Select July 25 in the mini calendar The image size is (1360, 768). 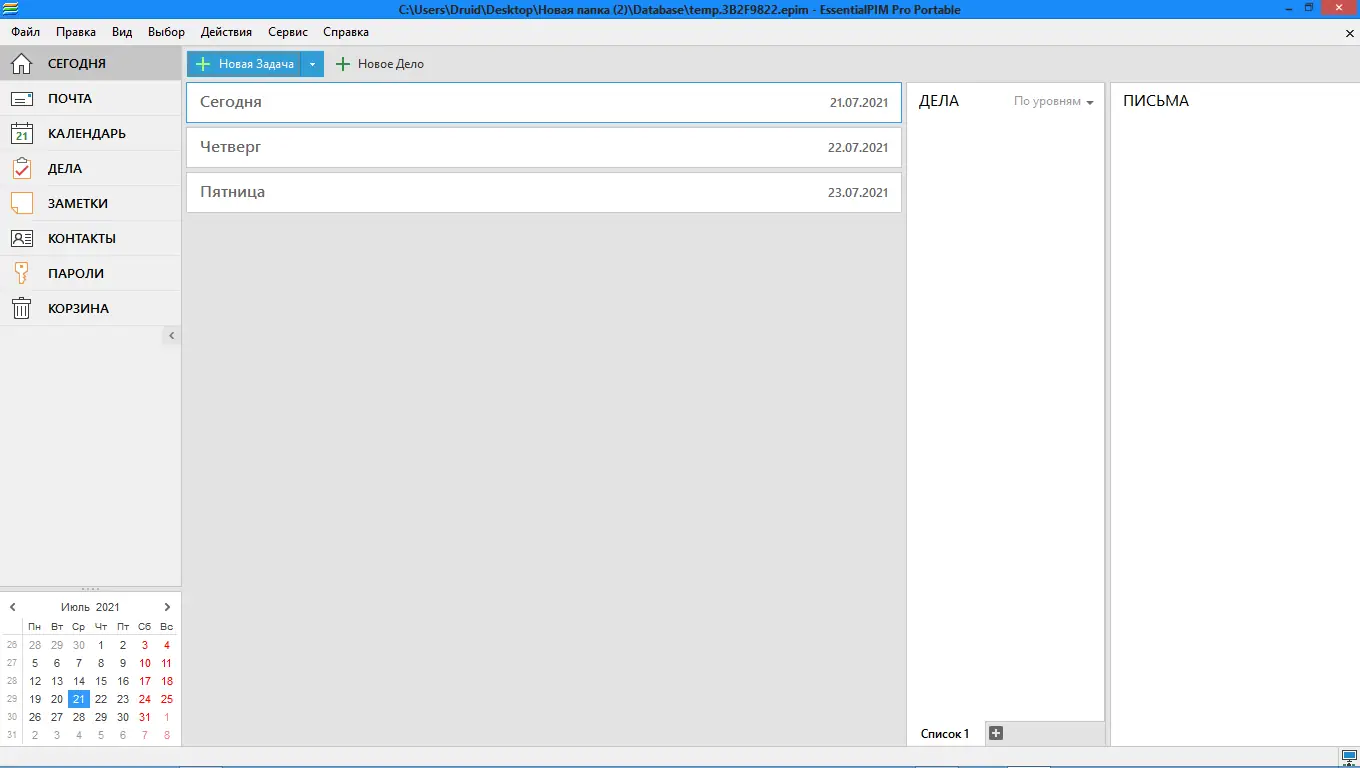[167, 699]
